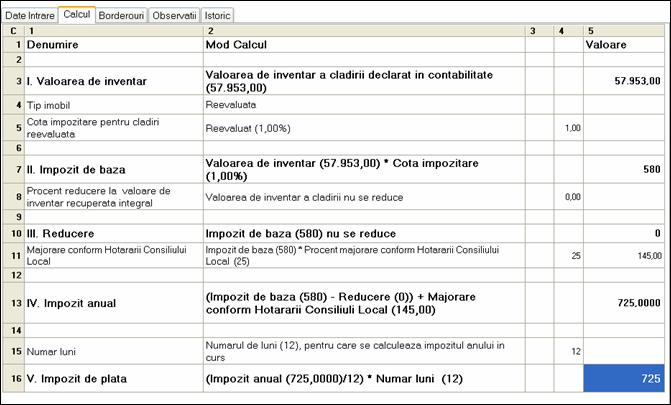Select row header number 16
The height and width of the screenshot is (405, 671).
pyautogui.click(x=12, y=378)
